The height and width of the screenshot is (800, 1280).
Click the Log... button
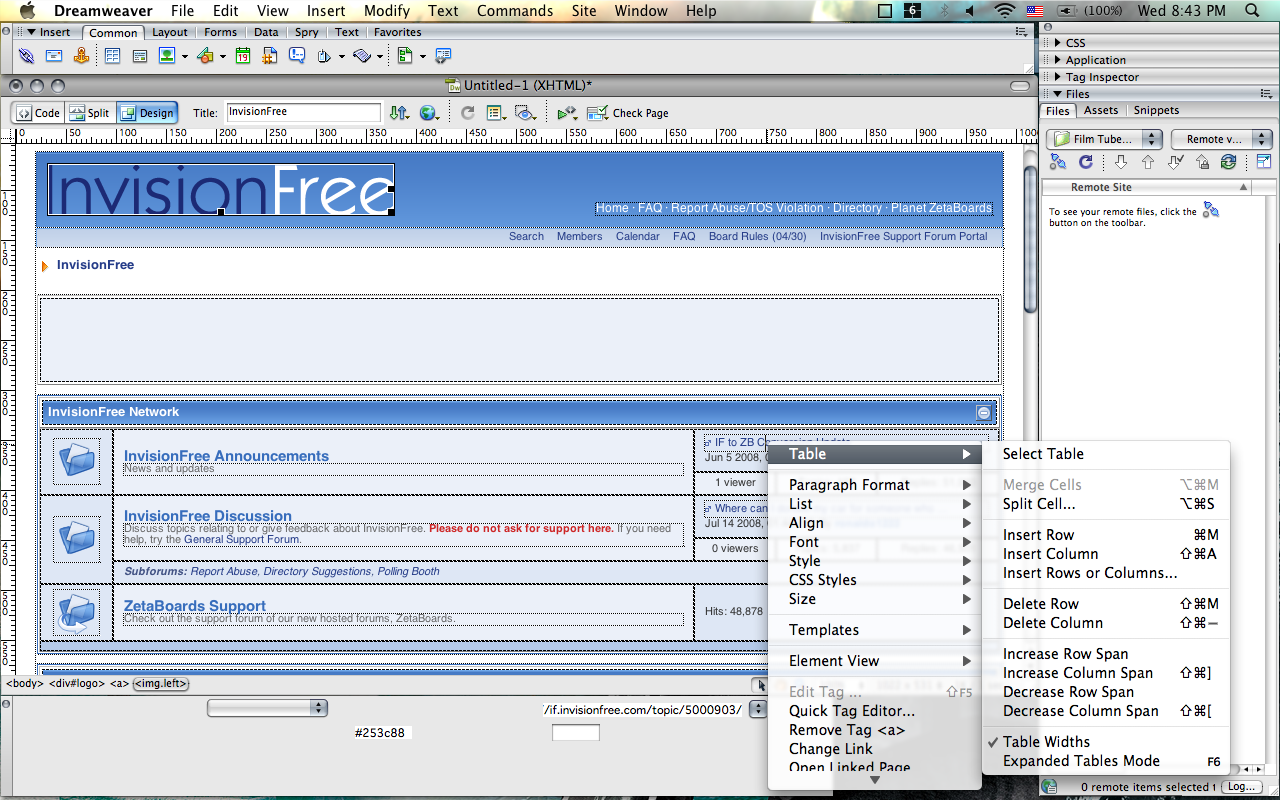tap(1241, 787)
